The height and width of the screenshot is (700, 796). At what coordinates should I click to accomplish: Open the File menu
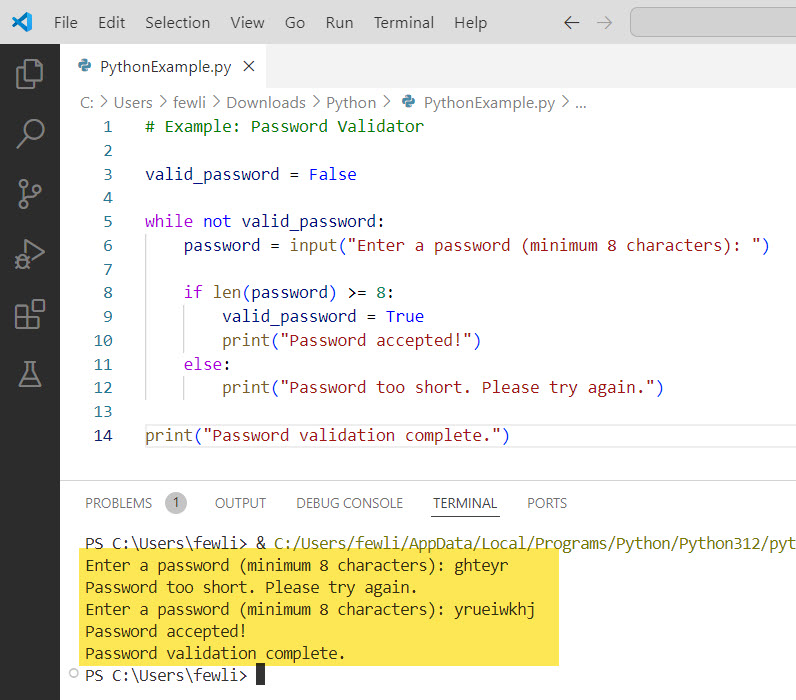[x=66, y=22]
